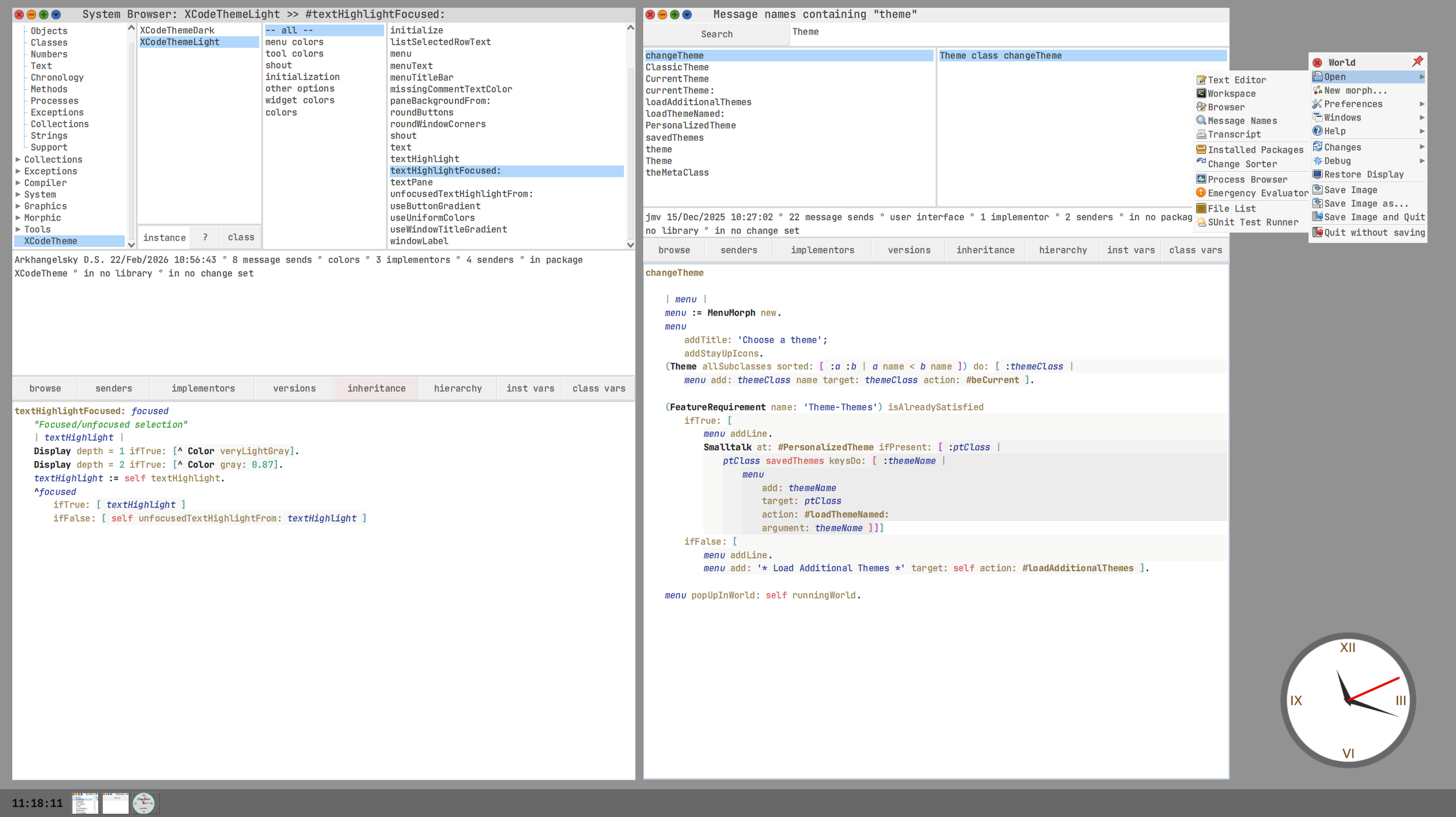The image size is (1456, 817).
Task: Launch Process Browser from menu
Action: [1246, 180]
